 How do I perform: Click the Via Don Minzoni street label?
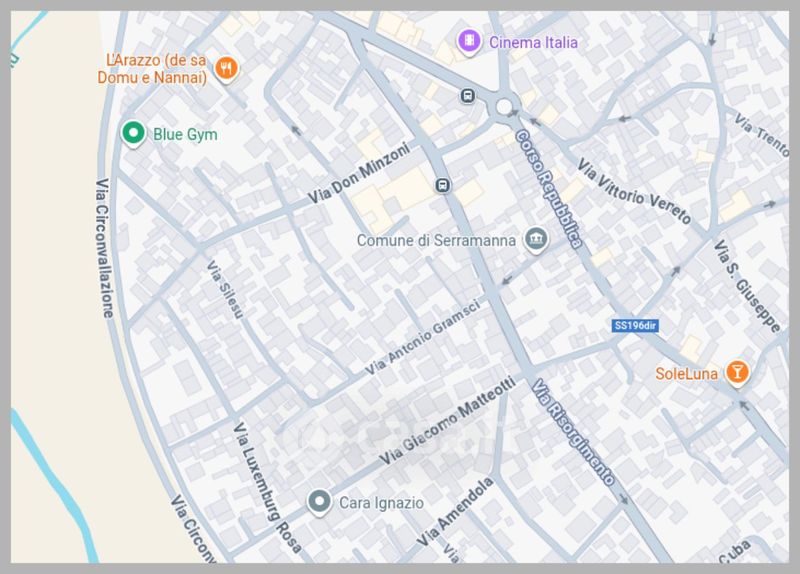(x=359, y=173)
